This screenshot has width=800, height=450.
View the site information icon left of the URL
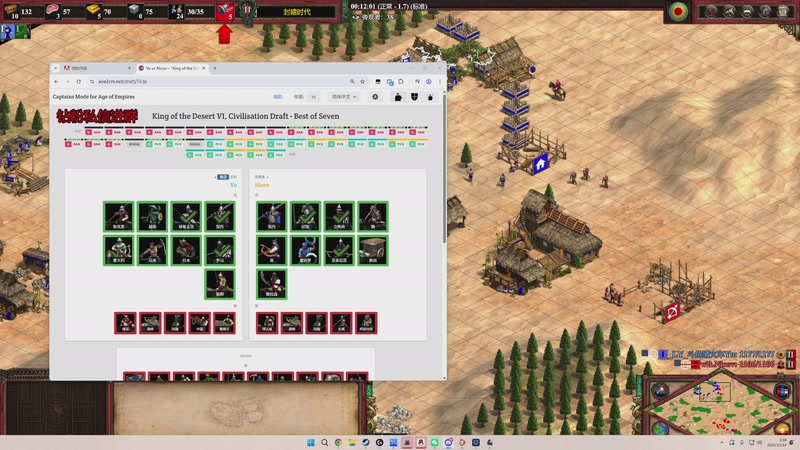point(92,81)
